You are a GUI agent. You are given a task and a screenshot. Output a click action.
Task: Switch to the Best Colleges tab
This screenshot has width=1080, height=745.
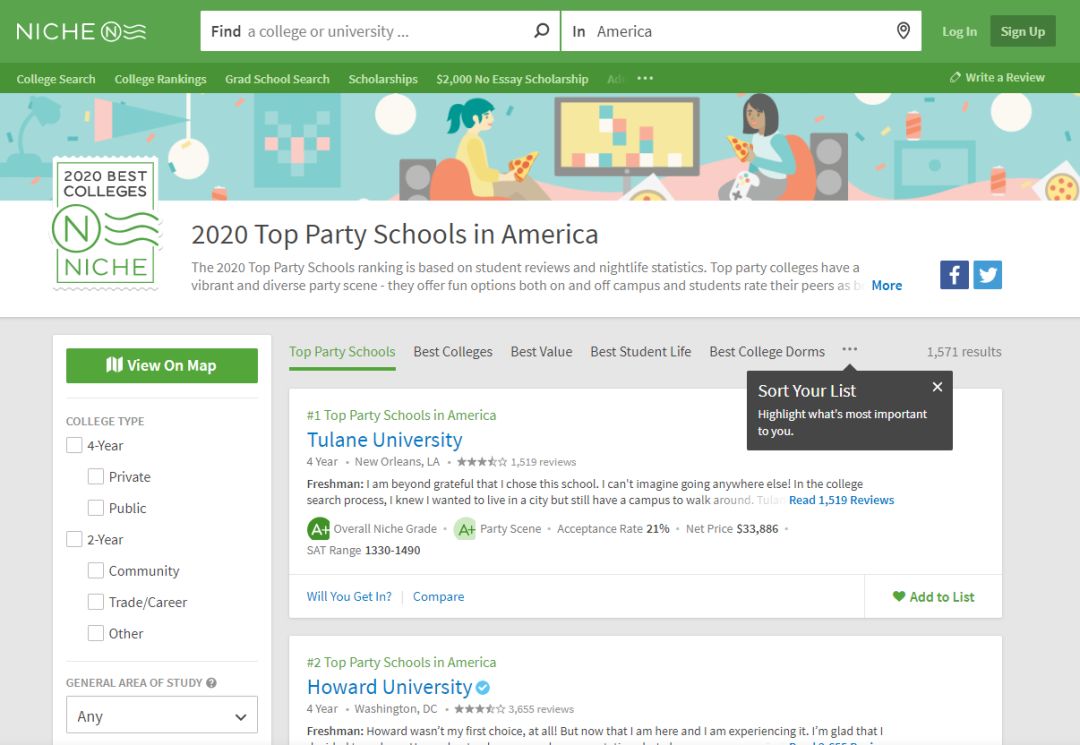point(453,352)
